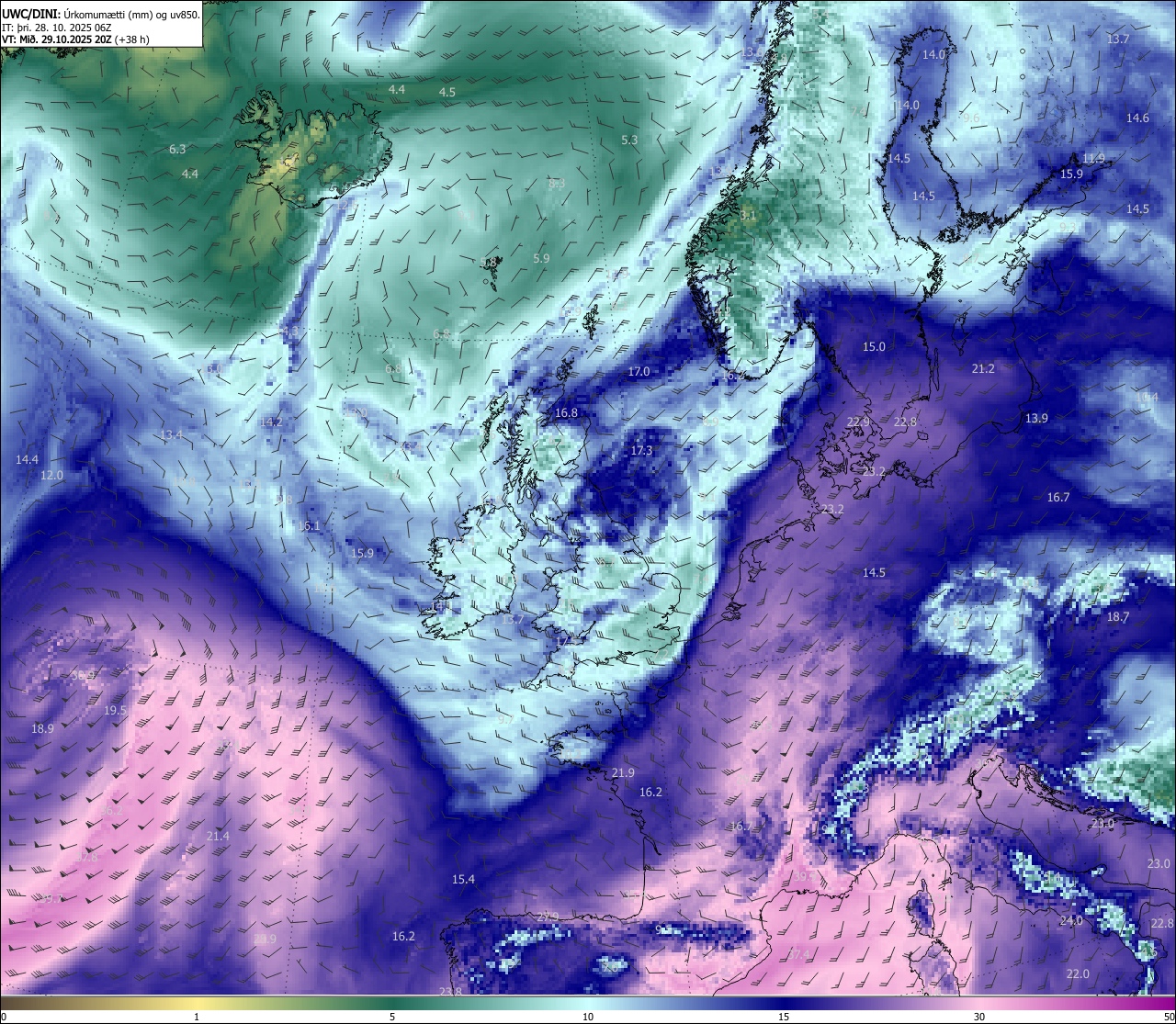1176x1024 pixels.
Task: Click the map value 14.4
Action: click(27, 459)
